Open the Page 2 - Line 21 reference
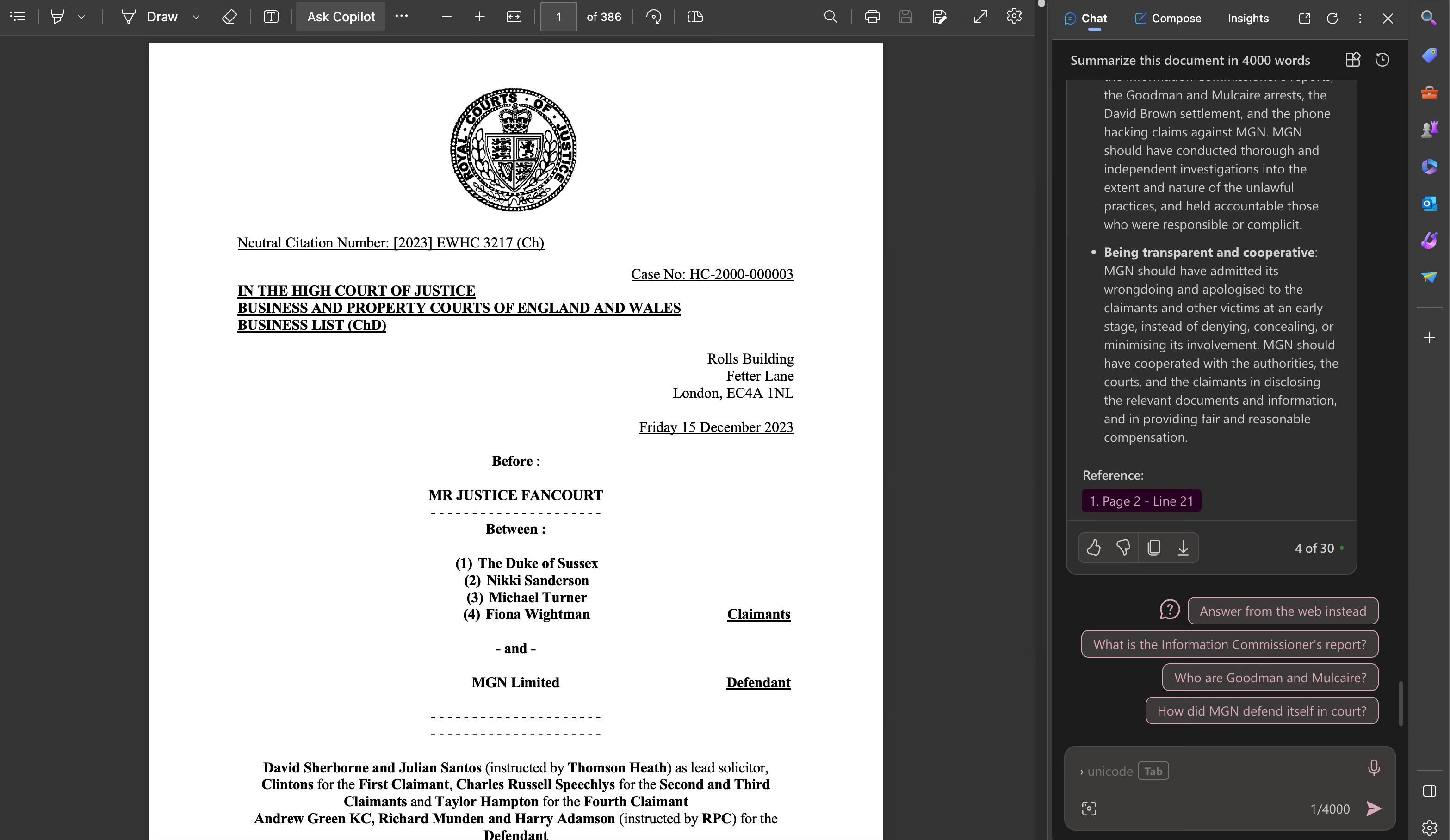The image size is (1450, 840). [x=1141, y=501]
